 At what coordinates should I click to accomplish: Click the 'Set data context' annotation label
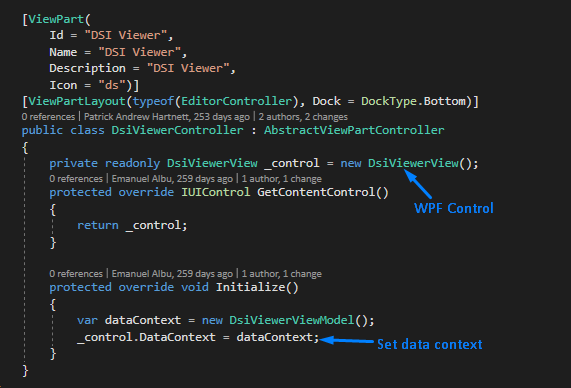[429, 344]
